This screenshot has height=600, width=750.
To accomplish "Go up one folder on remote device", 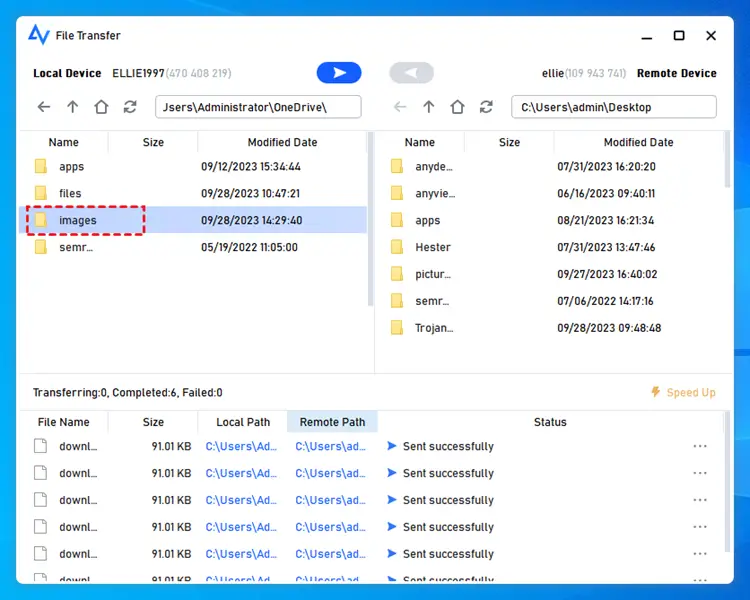I will [429, 107].
